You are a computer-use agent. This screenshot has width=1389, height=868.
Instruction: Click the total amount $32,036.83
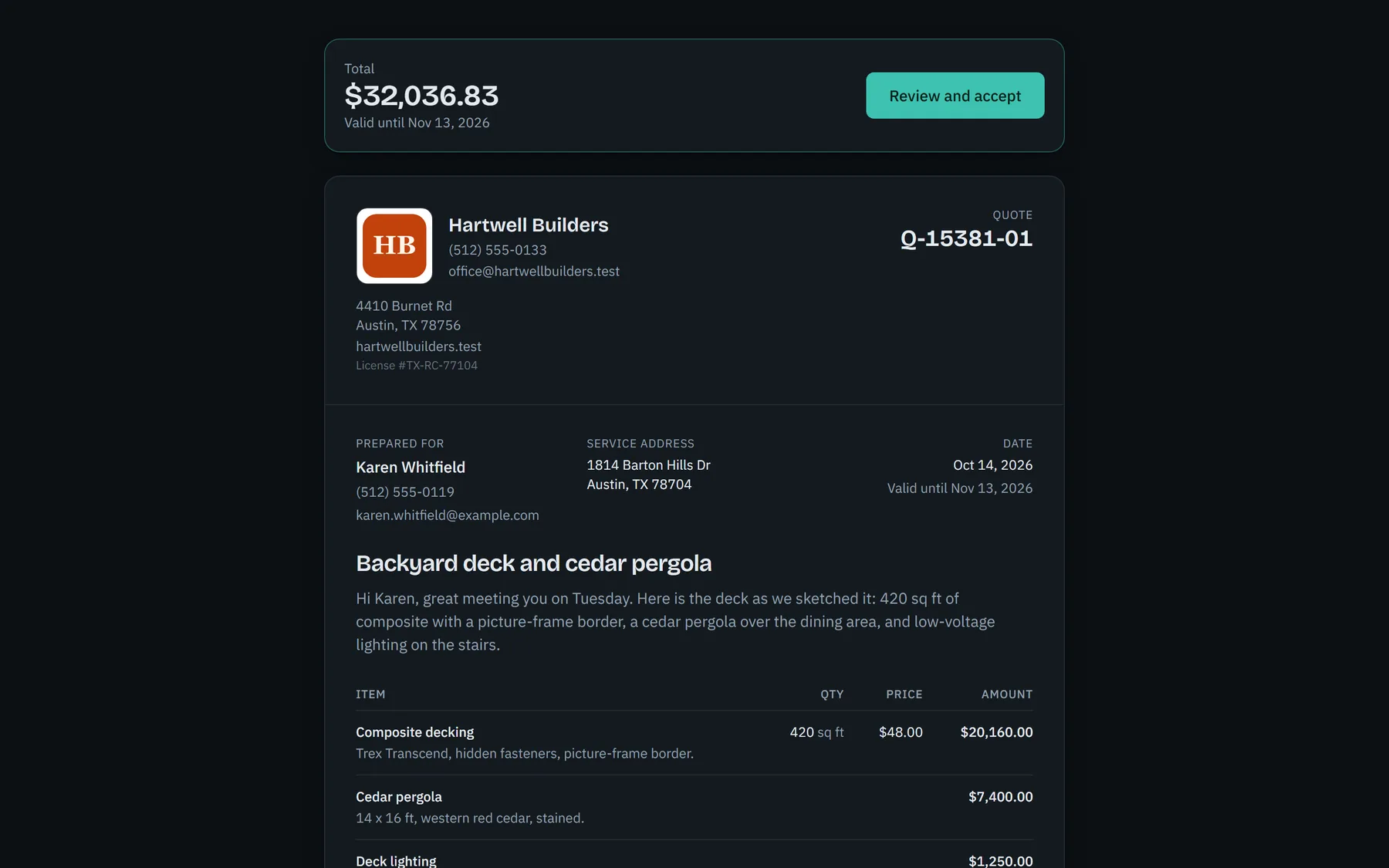coord(421,96)
